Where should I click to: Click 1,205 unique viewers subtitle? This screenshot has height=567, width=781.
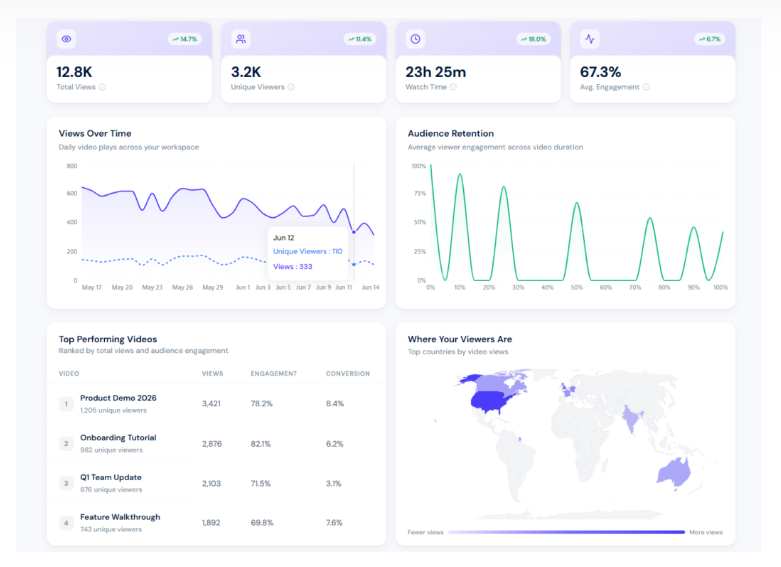tap(114, 411)
